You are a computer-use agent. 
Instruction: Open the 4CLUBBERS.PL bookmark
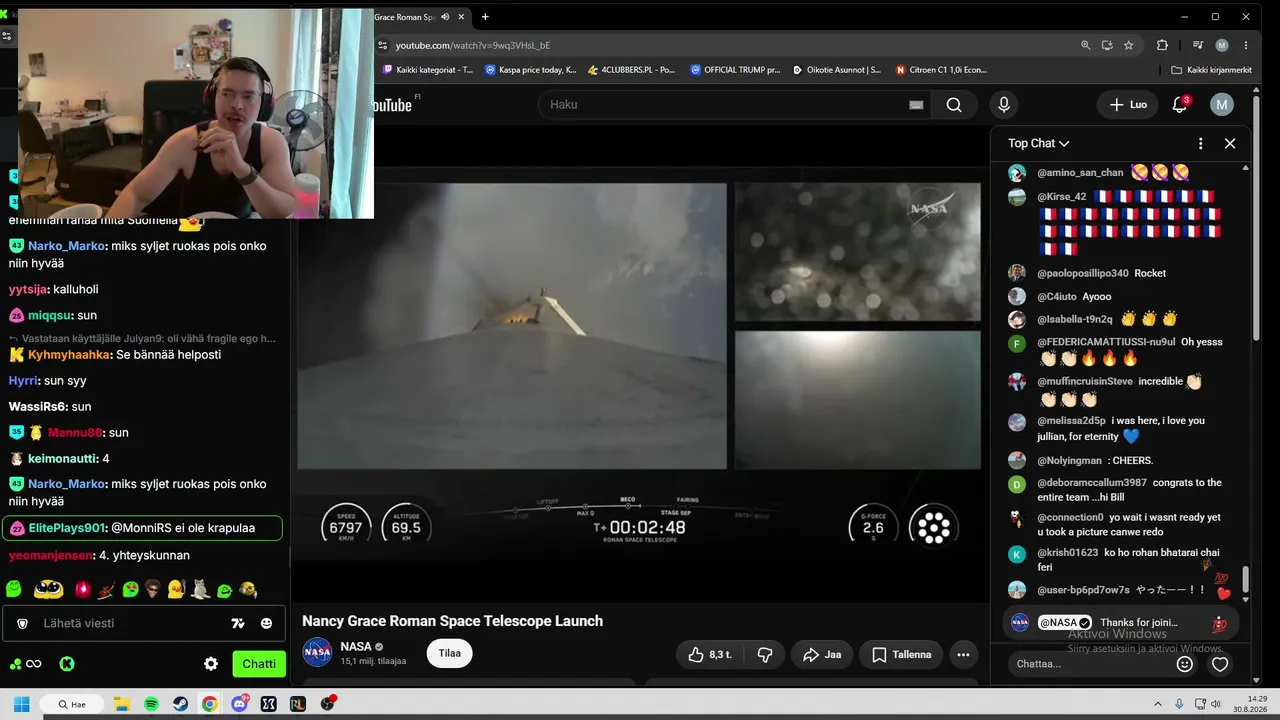coord(632,70)
